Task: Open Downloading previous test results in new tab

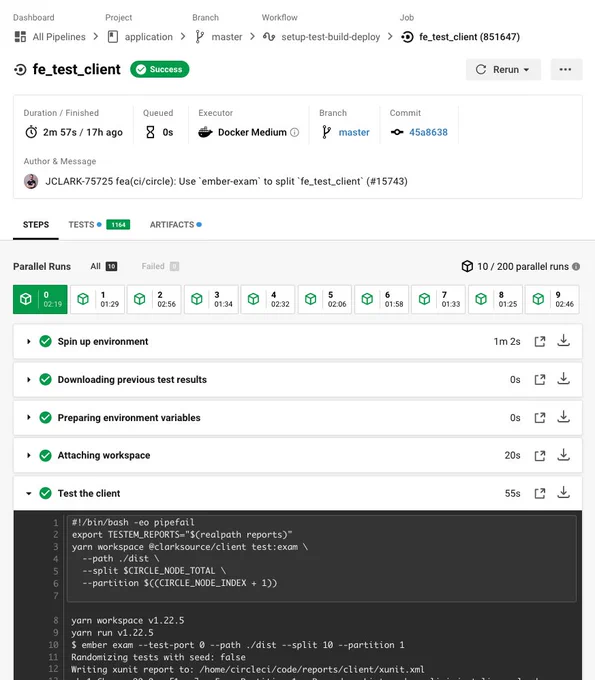Action: click(540, 380)
